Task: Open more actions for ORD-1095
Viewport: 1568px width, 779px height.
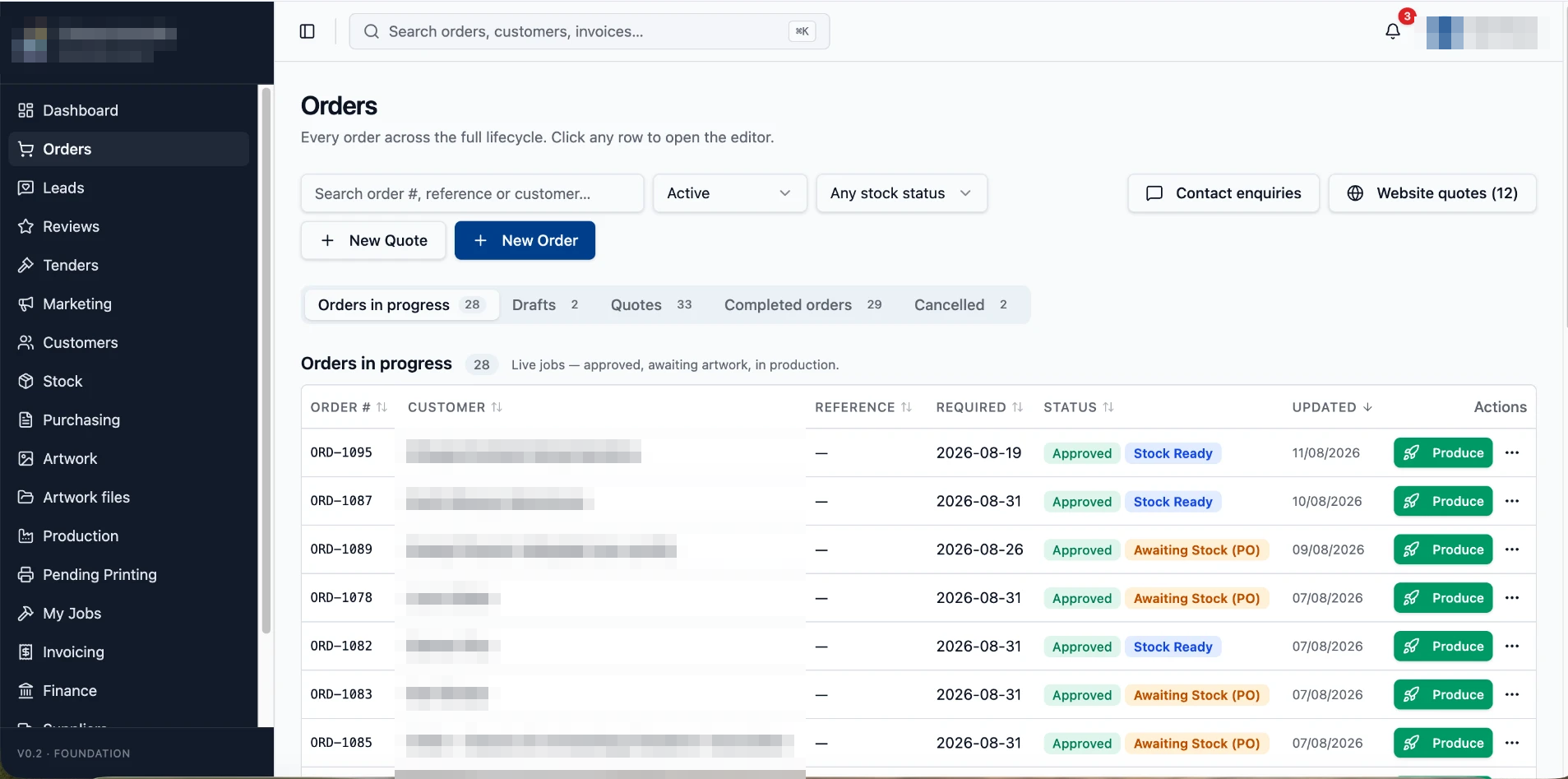Action: click(x=1512, y=452)
